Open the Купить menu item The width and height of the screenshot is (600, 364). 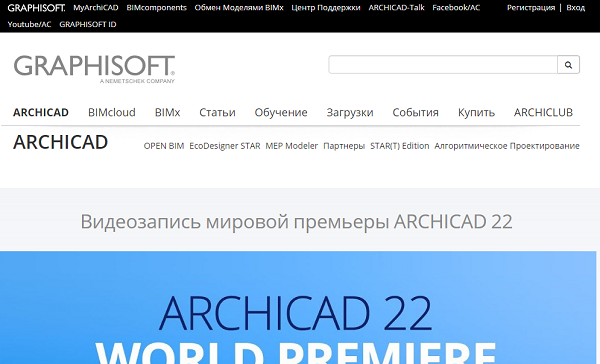point(476,113)
